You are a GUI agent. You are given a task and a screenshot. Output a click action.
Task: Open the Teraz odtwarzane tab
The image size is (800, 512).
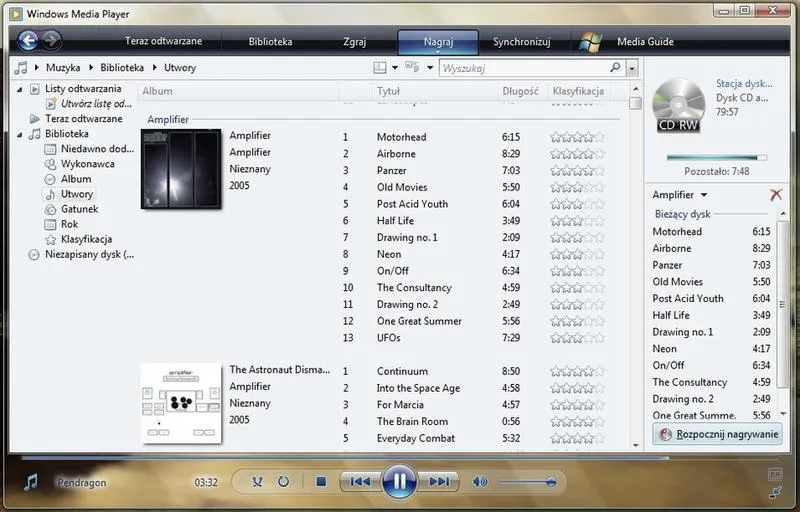pos(163,41)
